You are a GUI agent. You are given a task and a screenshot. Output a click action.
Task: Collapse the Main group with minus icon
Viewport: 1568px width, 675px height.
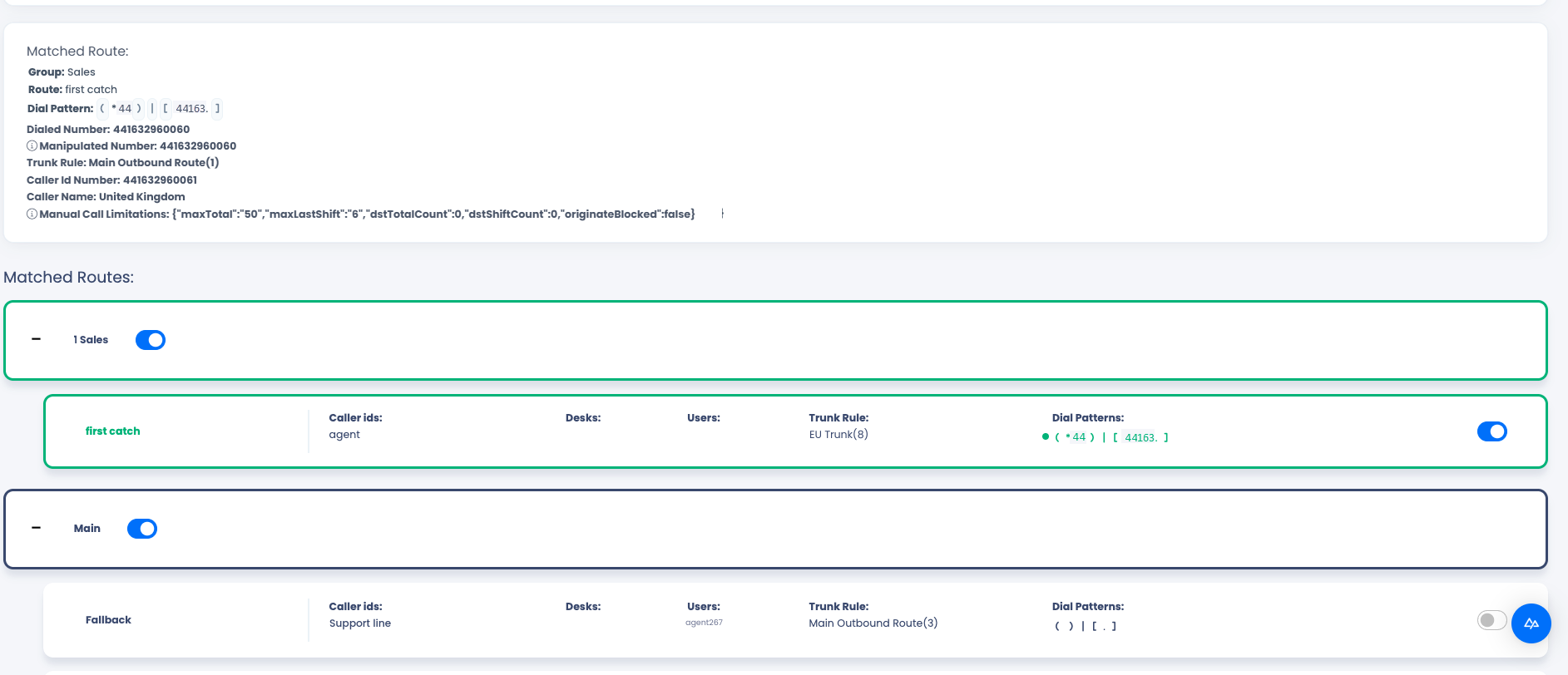point(37,528)
